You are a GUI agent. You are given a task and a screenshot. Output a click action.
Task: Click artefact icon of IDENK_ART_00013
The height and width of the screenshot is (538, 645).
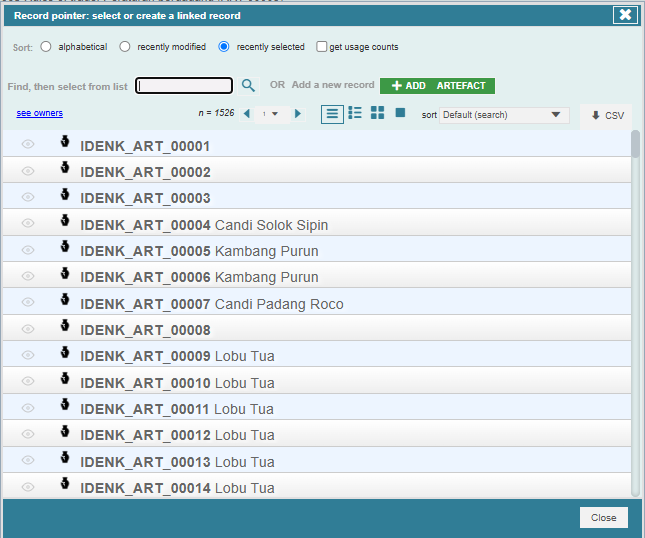point(65,457)
